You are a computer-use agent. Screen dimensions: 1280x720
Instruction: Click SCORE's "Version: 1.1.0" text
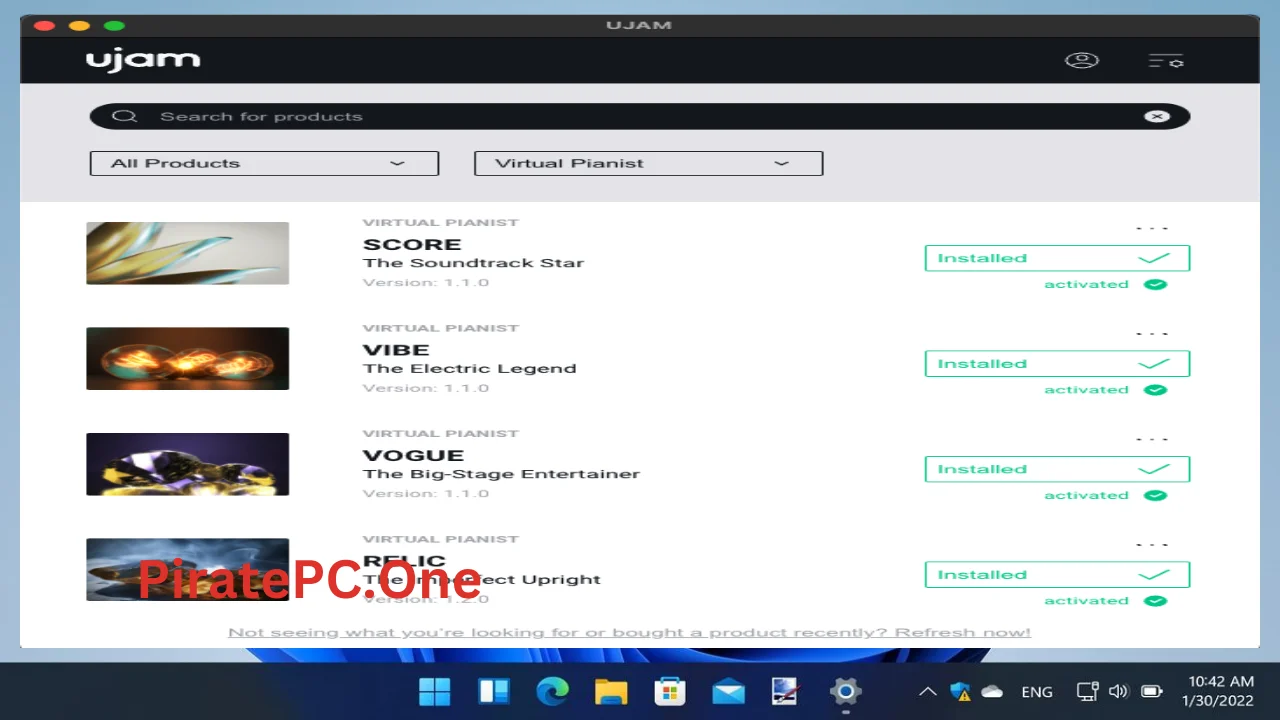pos(426,282)
